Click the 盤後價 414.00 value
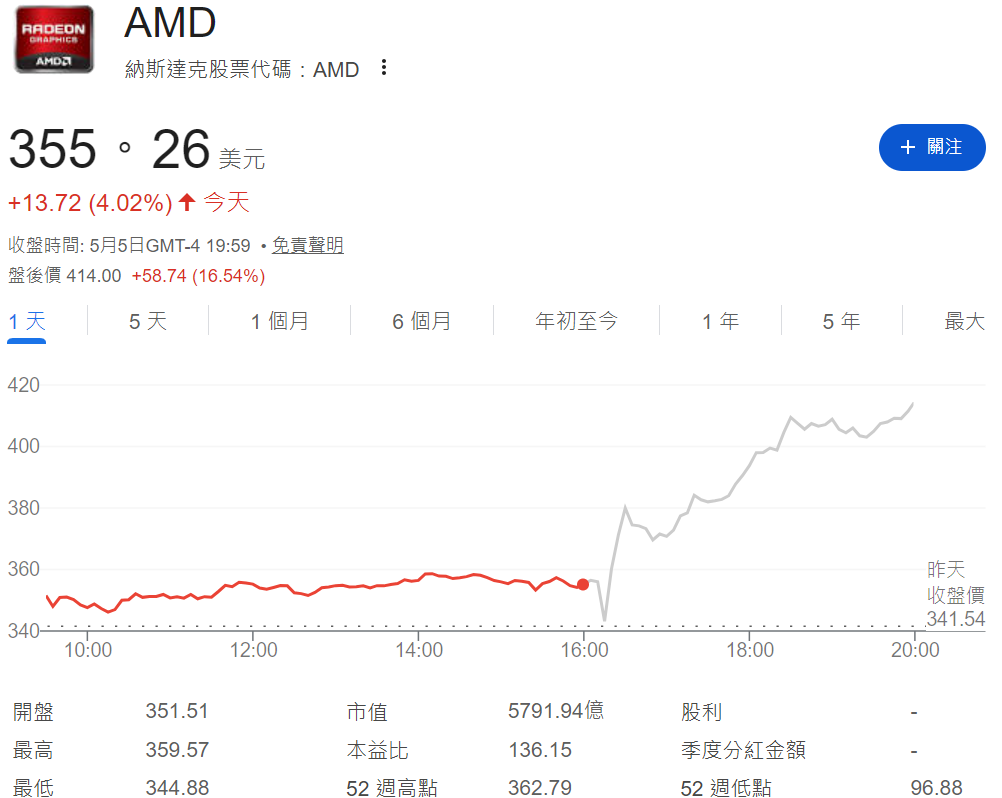 pos(65,276)
